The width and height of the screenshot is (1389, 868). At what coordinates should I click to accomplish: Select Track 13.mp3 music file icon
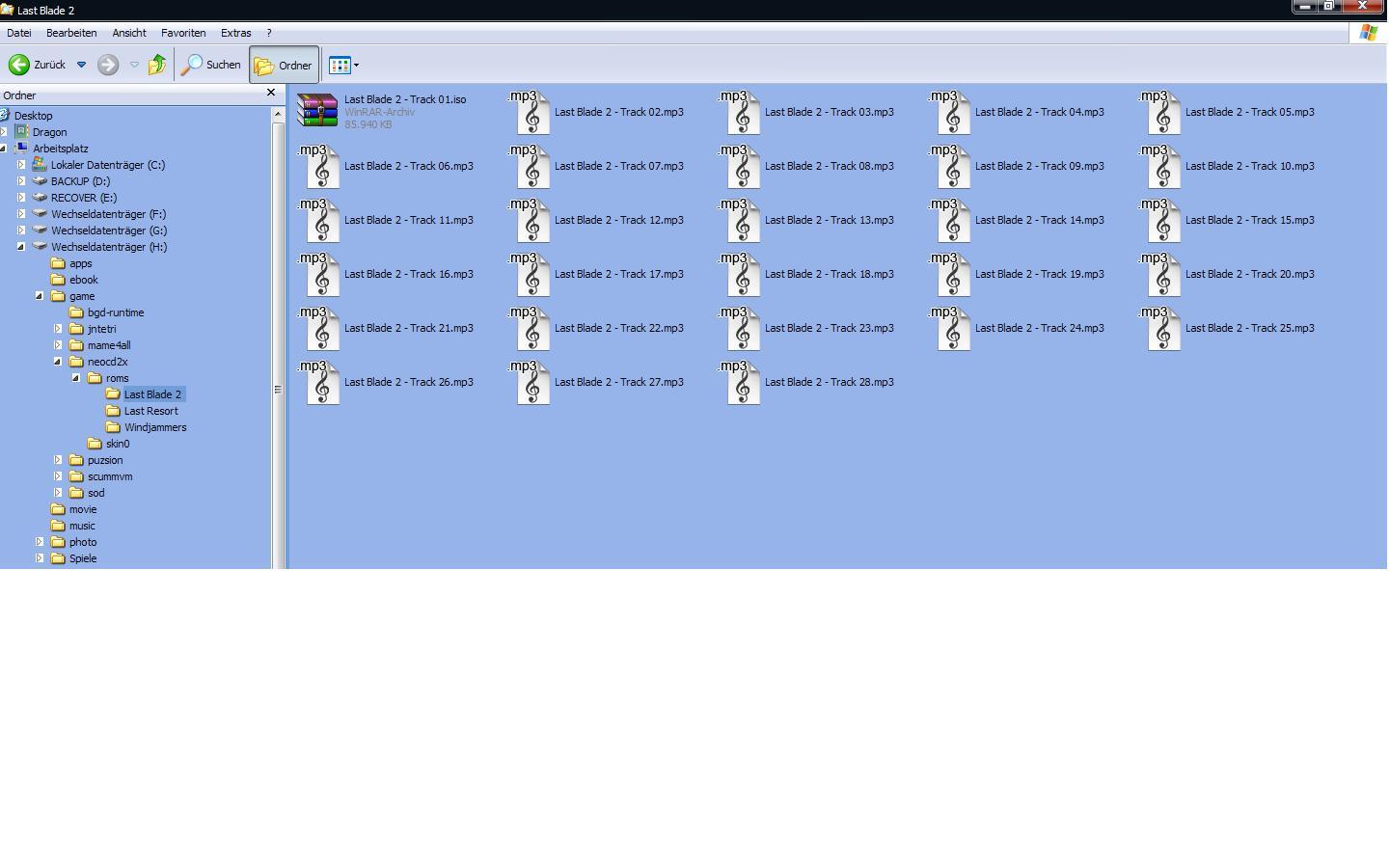coord(744,221)
